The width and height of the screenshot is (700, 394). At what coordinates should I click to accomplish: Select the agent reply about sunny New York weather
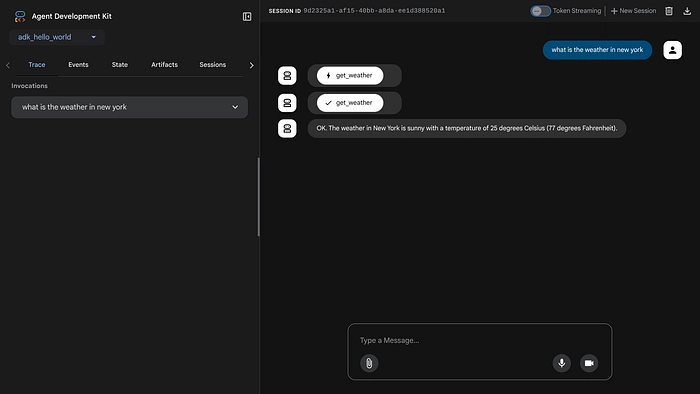(x=467, y=129)
